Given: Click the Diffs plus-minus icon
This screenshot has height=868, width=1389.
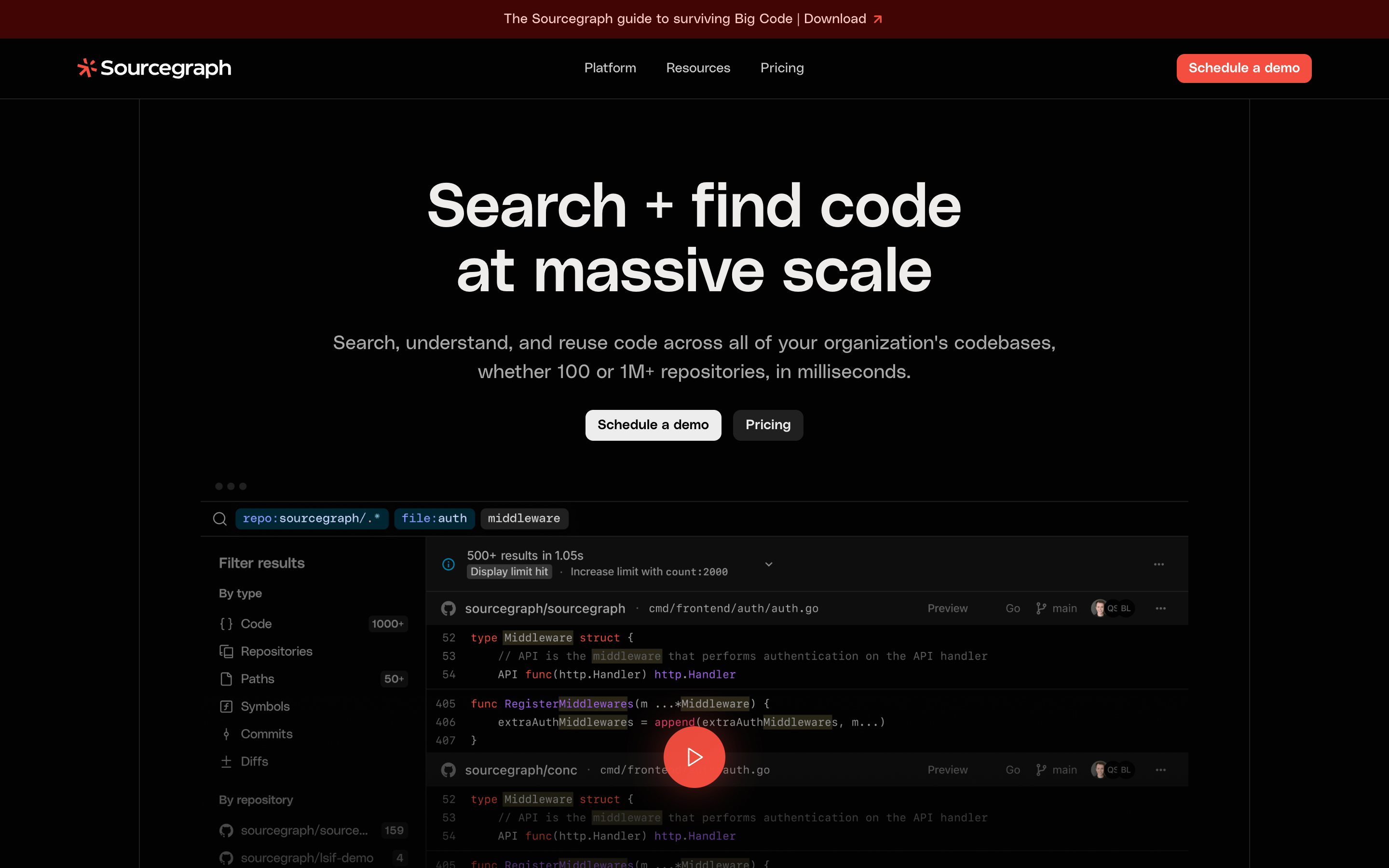Looking at the screenshot, I should coord(226,762).
